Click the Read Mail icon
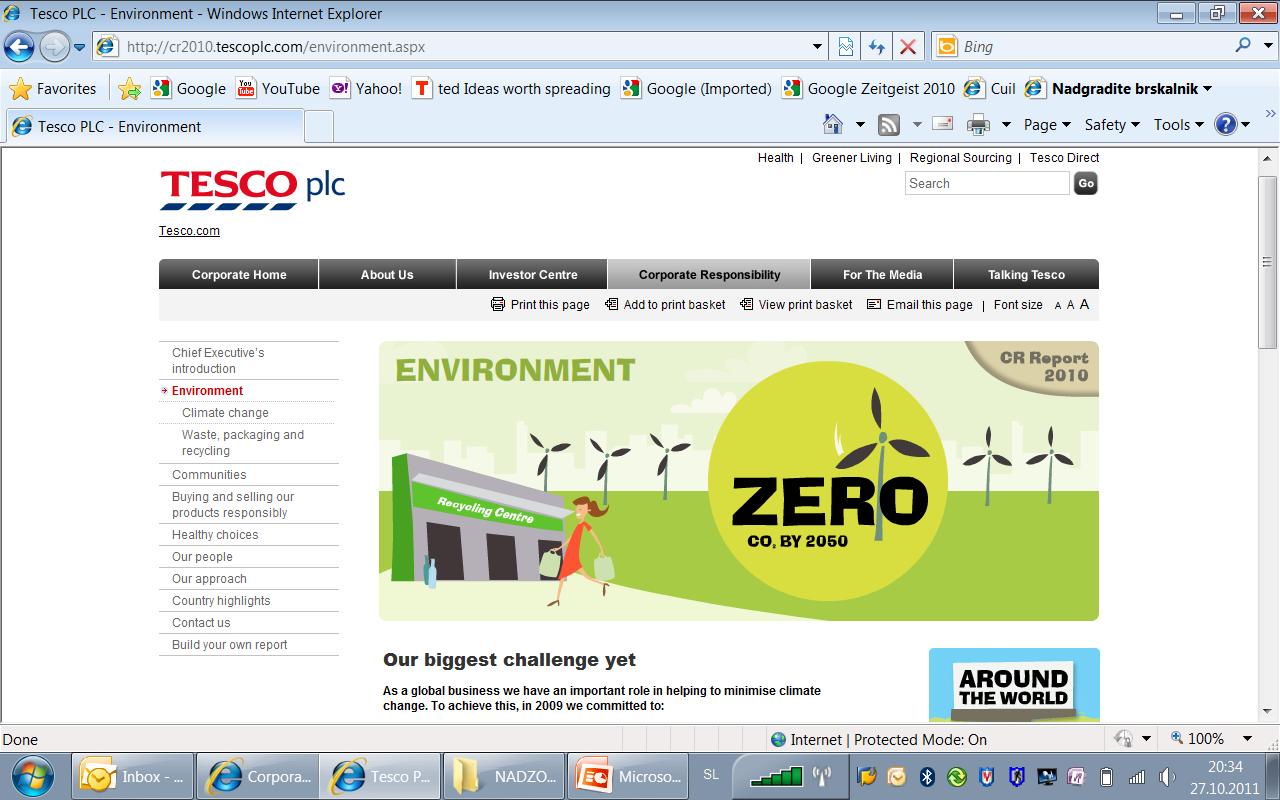Screen dimensions: 1280x800 pos(942,124)
